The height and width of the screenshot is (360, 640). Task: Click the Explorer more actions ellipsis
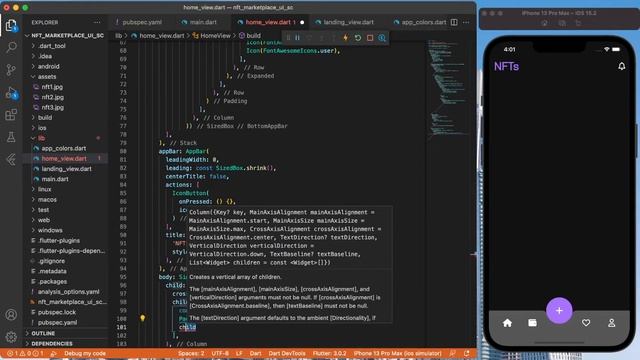tap(97, 22)
